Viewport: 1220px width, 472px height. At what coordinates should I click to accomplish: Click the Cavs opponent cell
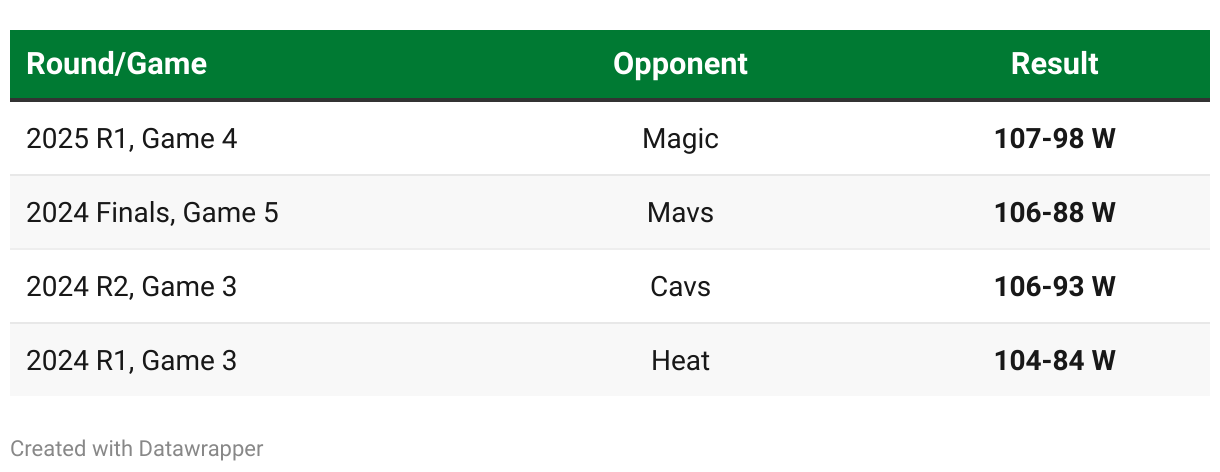(x=680, y=286)
